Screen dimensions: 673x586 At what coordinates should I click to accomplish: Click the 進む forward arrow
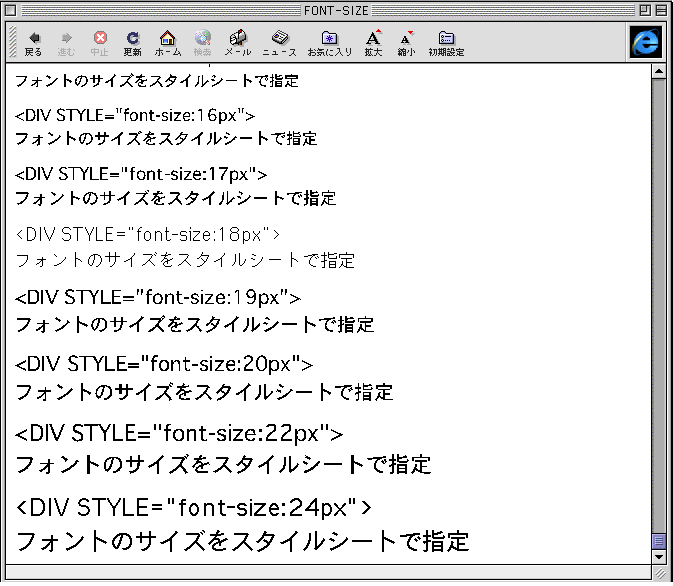coord(66,43)
